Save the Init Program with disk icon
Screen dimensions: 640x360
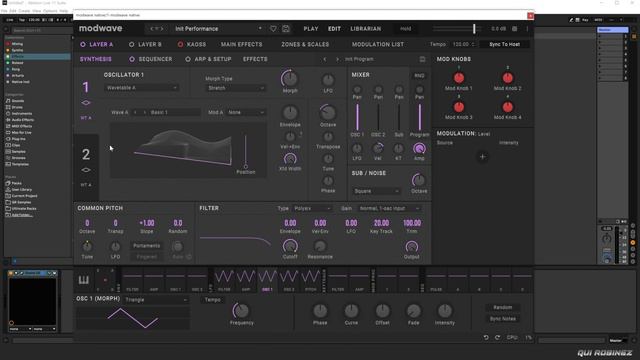pyautogui.click(x=422, y=60)
